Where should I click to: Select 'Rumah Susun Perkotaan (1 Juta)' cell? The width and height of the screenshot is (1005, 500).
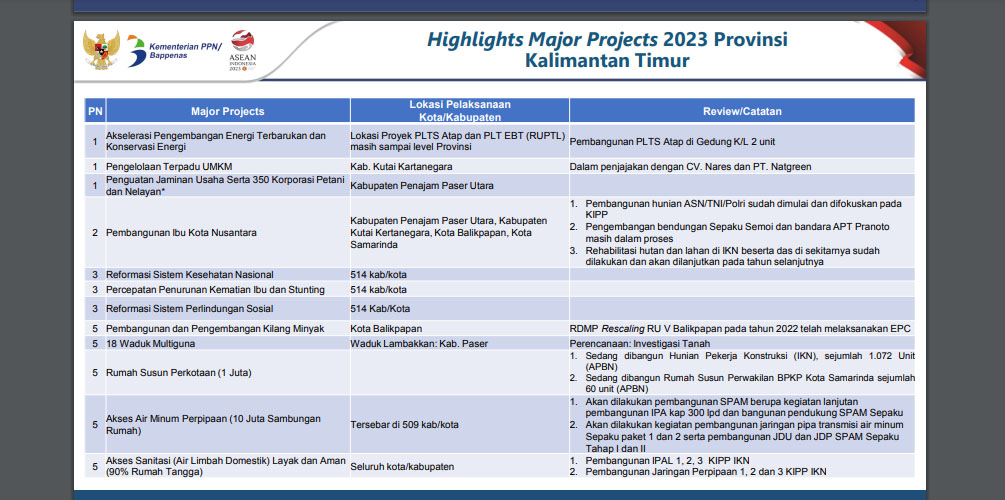coord(228,372)
